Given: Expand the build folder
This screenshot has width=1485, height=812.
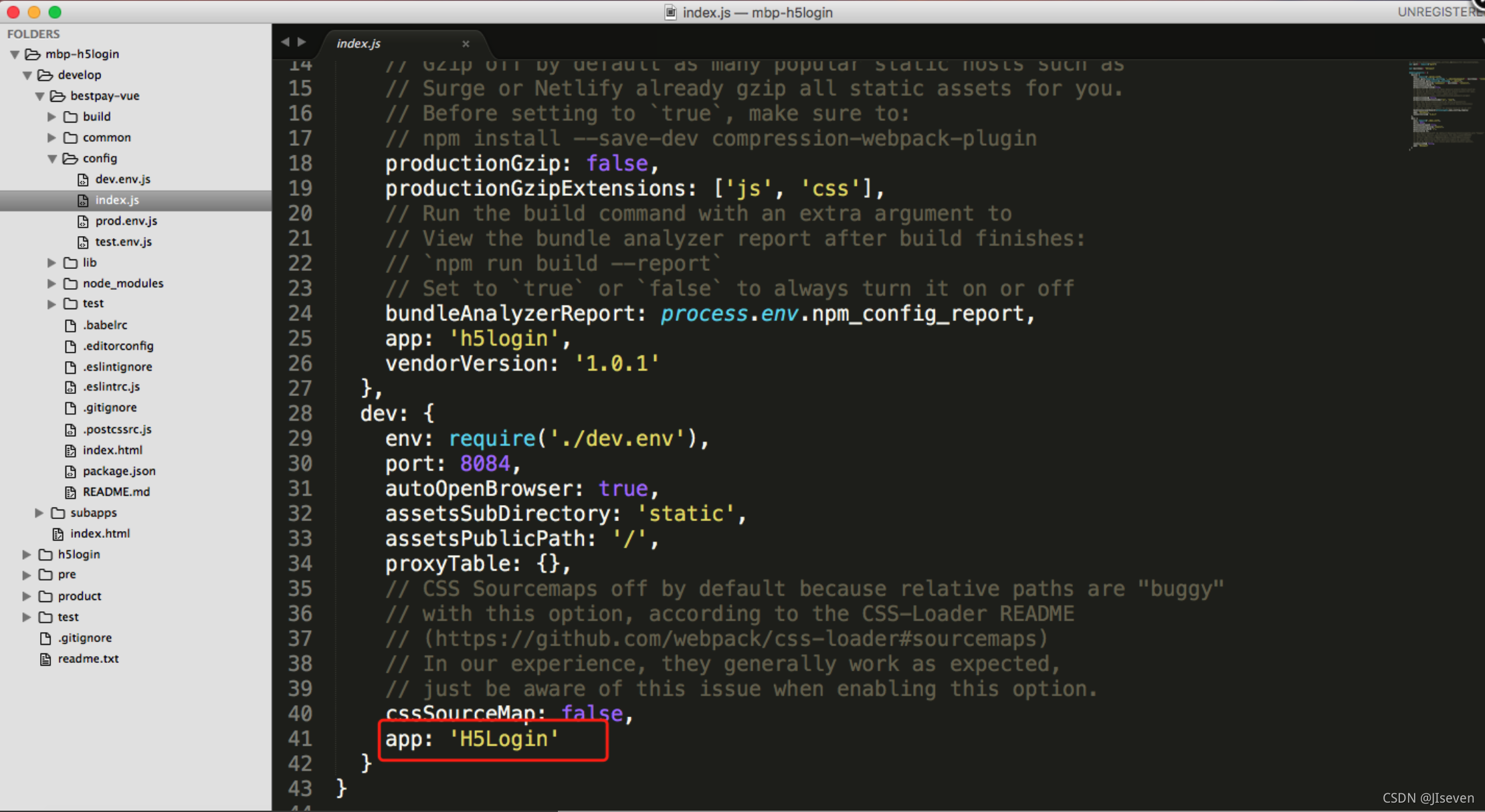Looking at the screenshot, I should click(52, 116).
